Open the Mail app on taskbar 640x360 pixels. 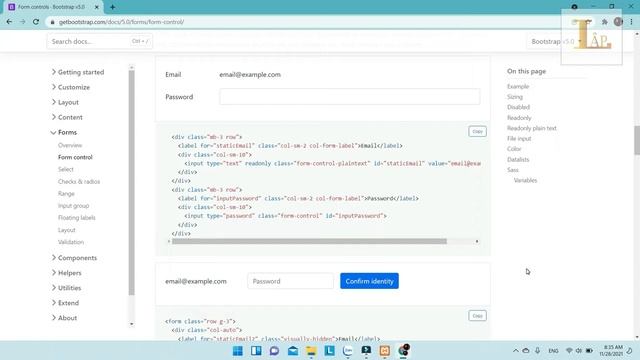[293, 351]
